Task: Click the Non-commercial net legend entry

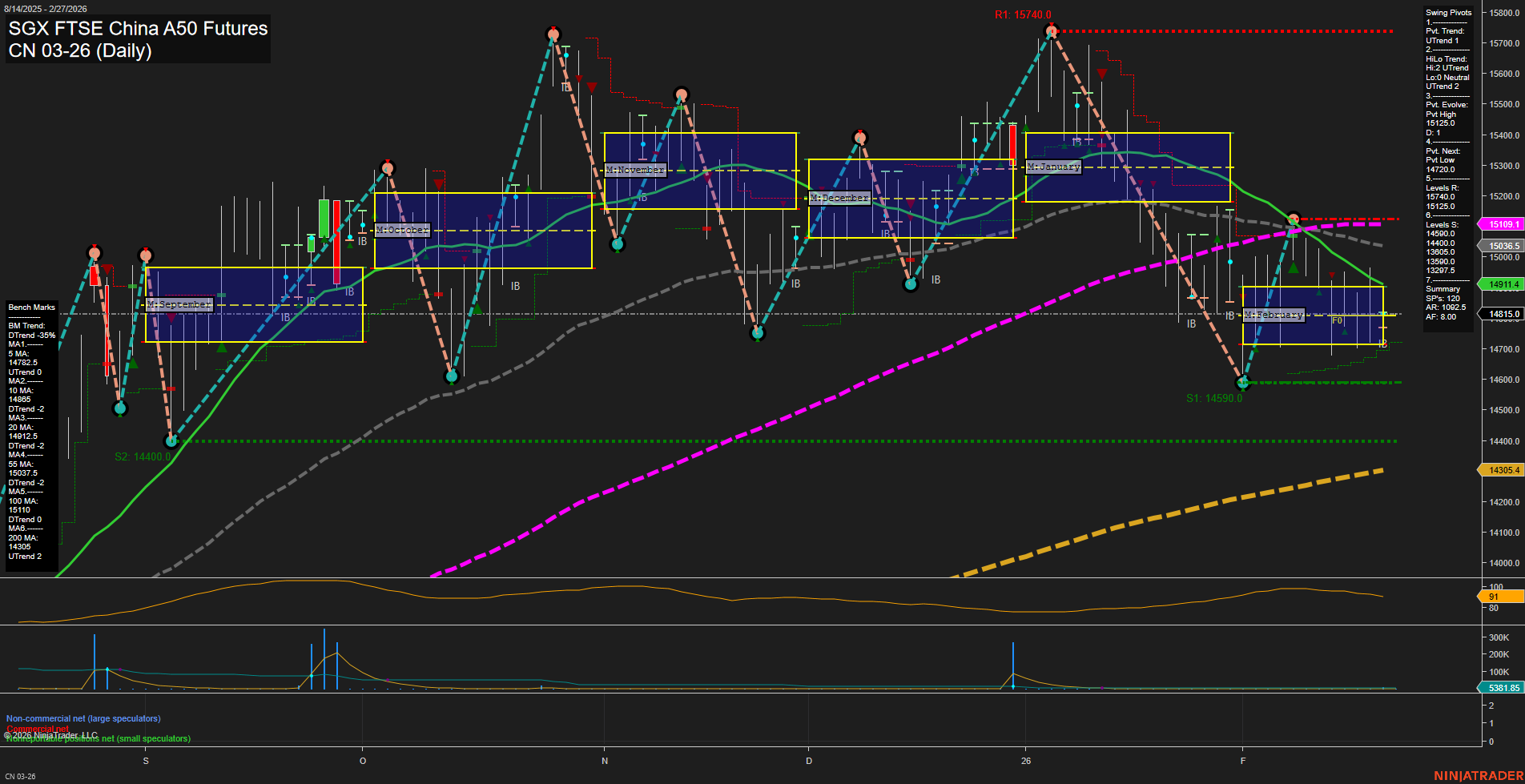Action: 83,718
